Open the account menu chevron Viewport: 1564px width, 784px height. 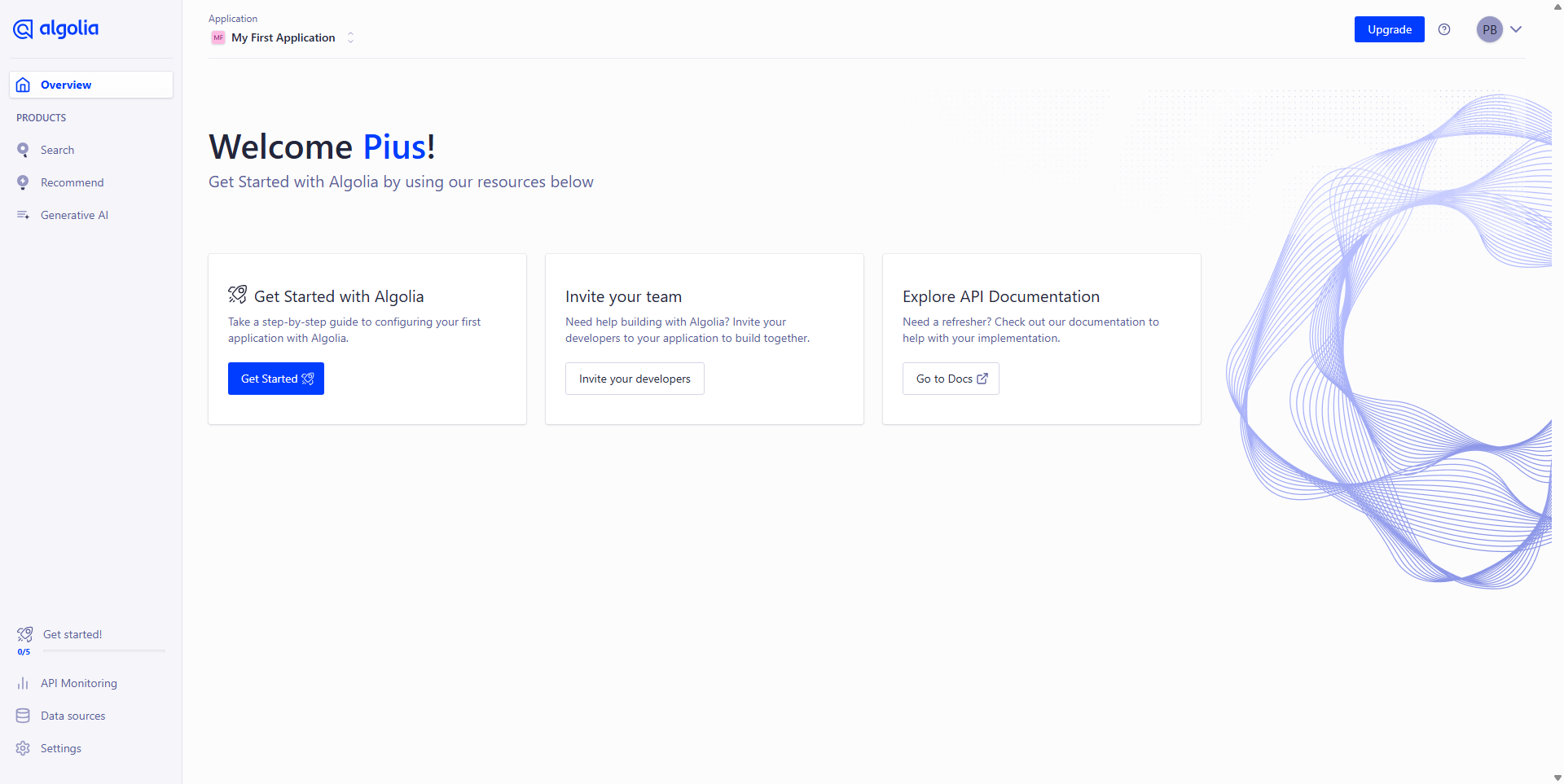tap(1516, 29)
